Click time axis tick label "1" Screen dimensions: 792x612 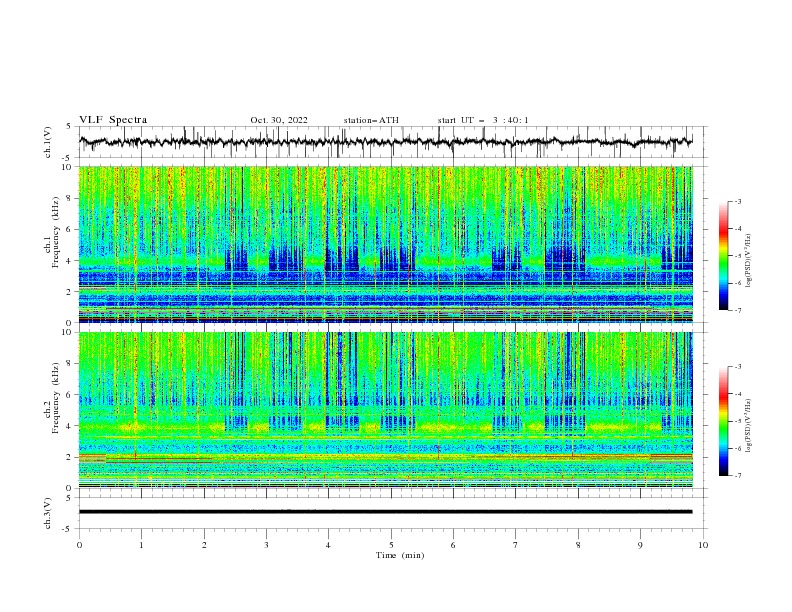pos(141,545)
